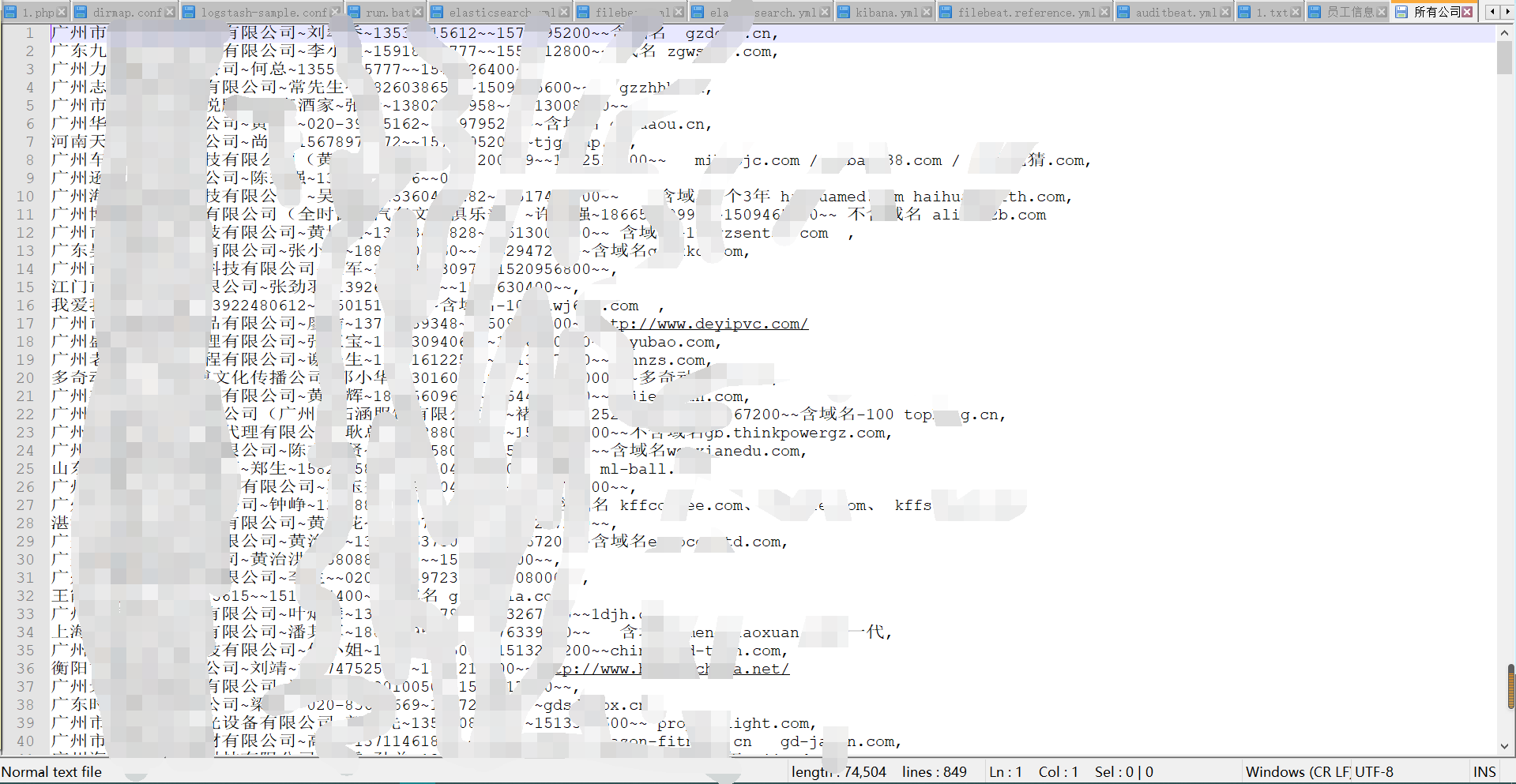
Task: Close the active 所有公司 tab
Action: (x=1467, y=12)
